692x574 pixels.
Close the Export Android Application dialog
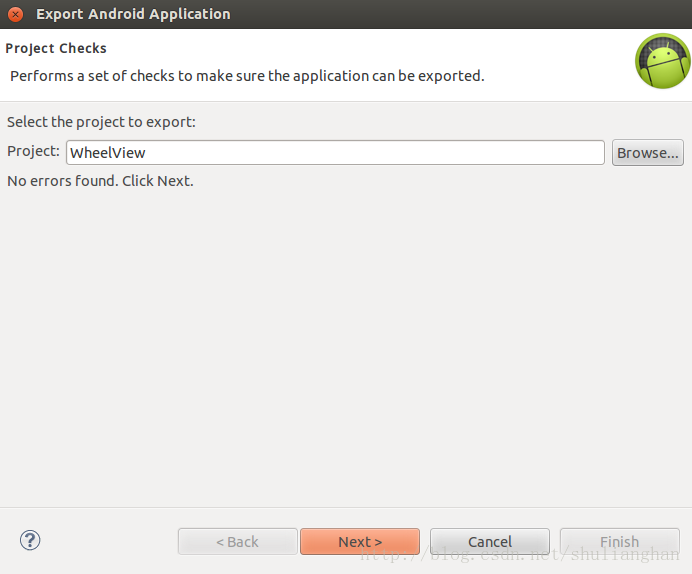[15, 14]
